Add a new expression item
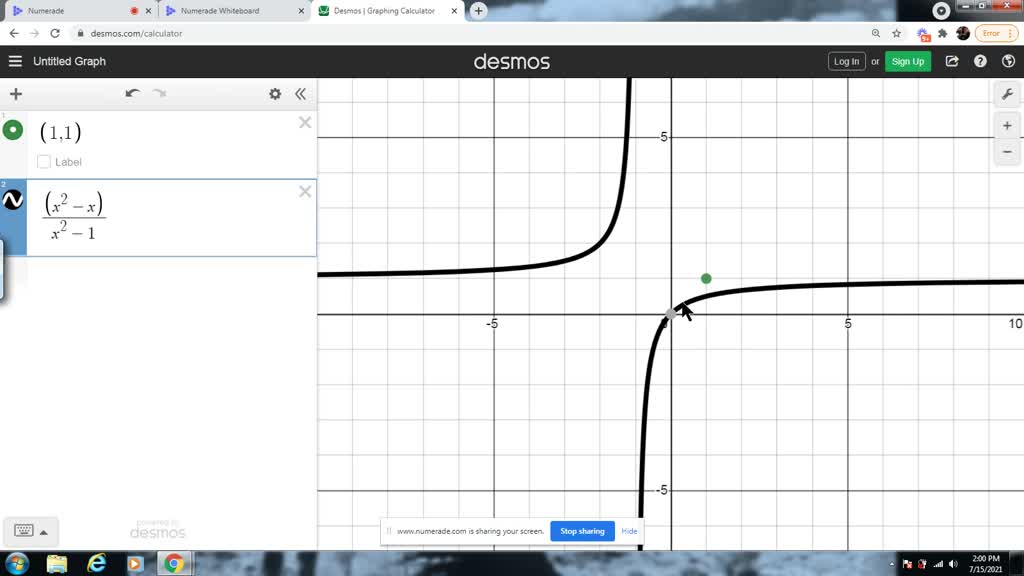Image resolution: width=1024 pixels, height=576 pixels. 16,94
